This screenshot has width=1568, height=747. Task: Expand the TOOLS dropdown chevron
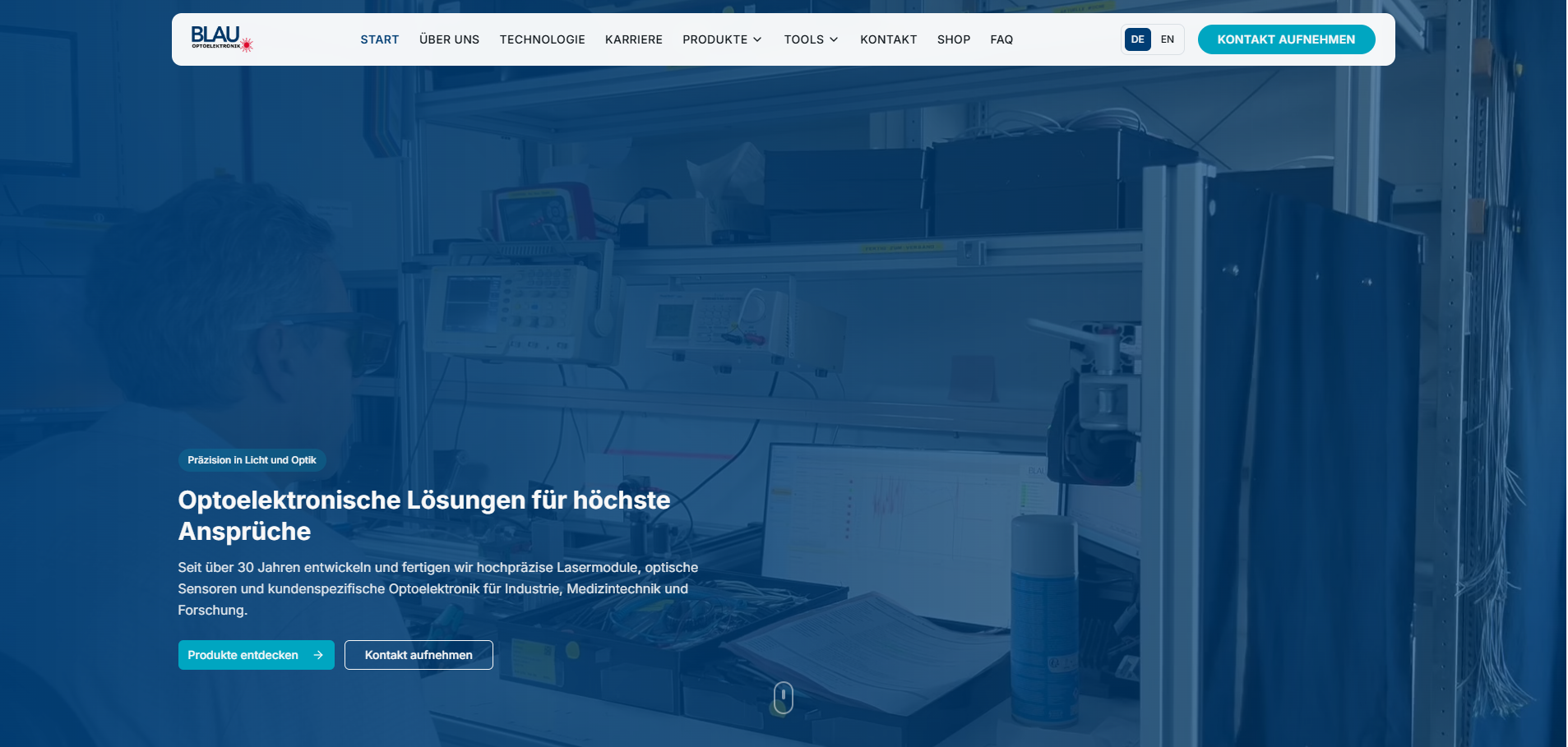834,39
